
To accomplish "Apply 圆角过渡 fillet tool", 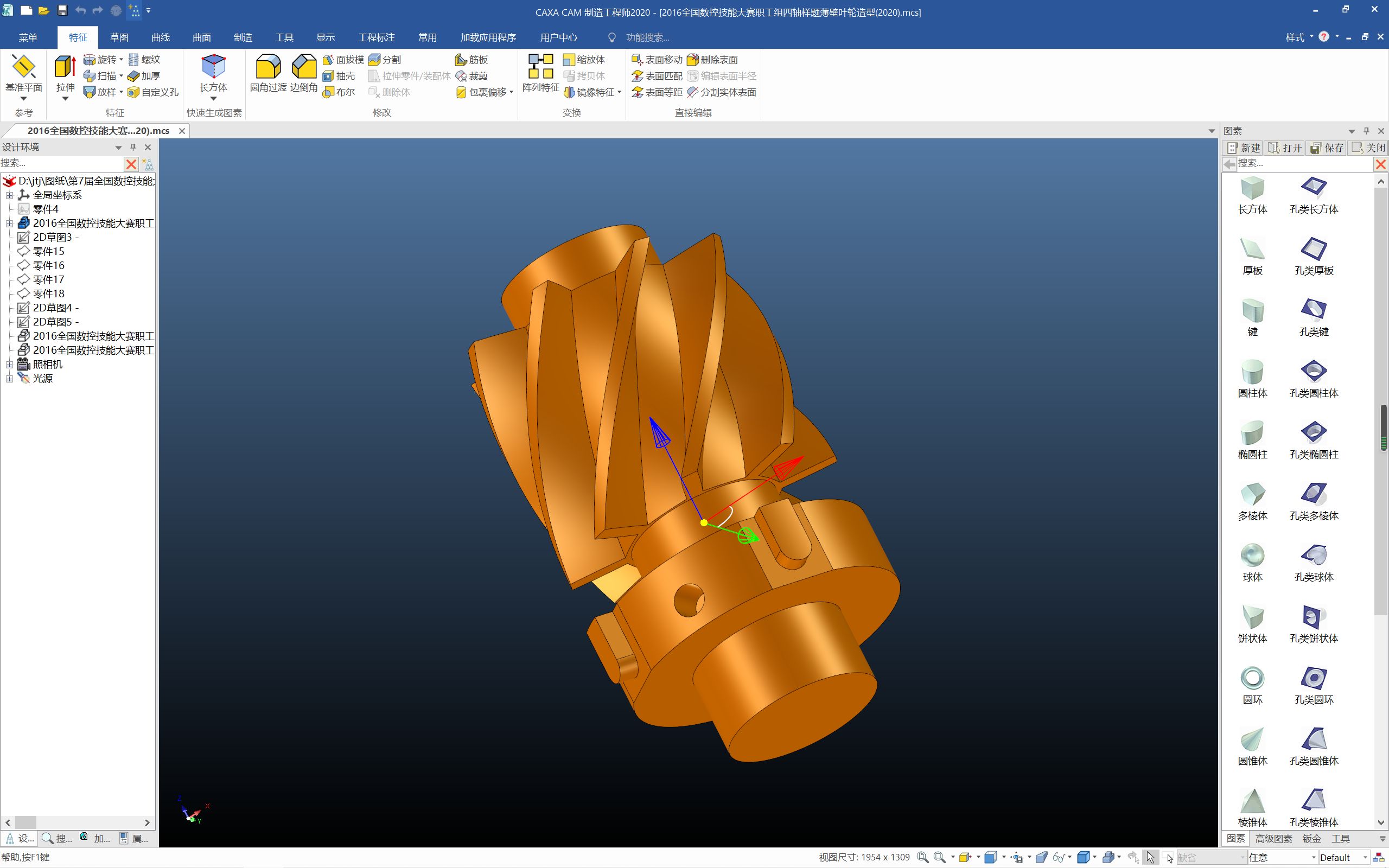I will point(268,73).
